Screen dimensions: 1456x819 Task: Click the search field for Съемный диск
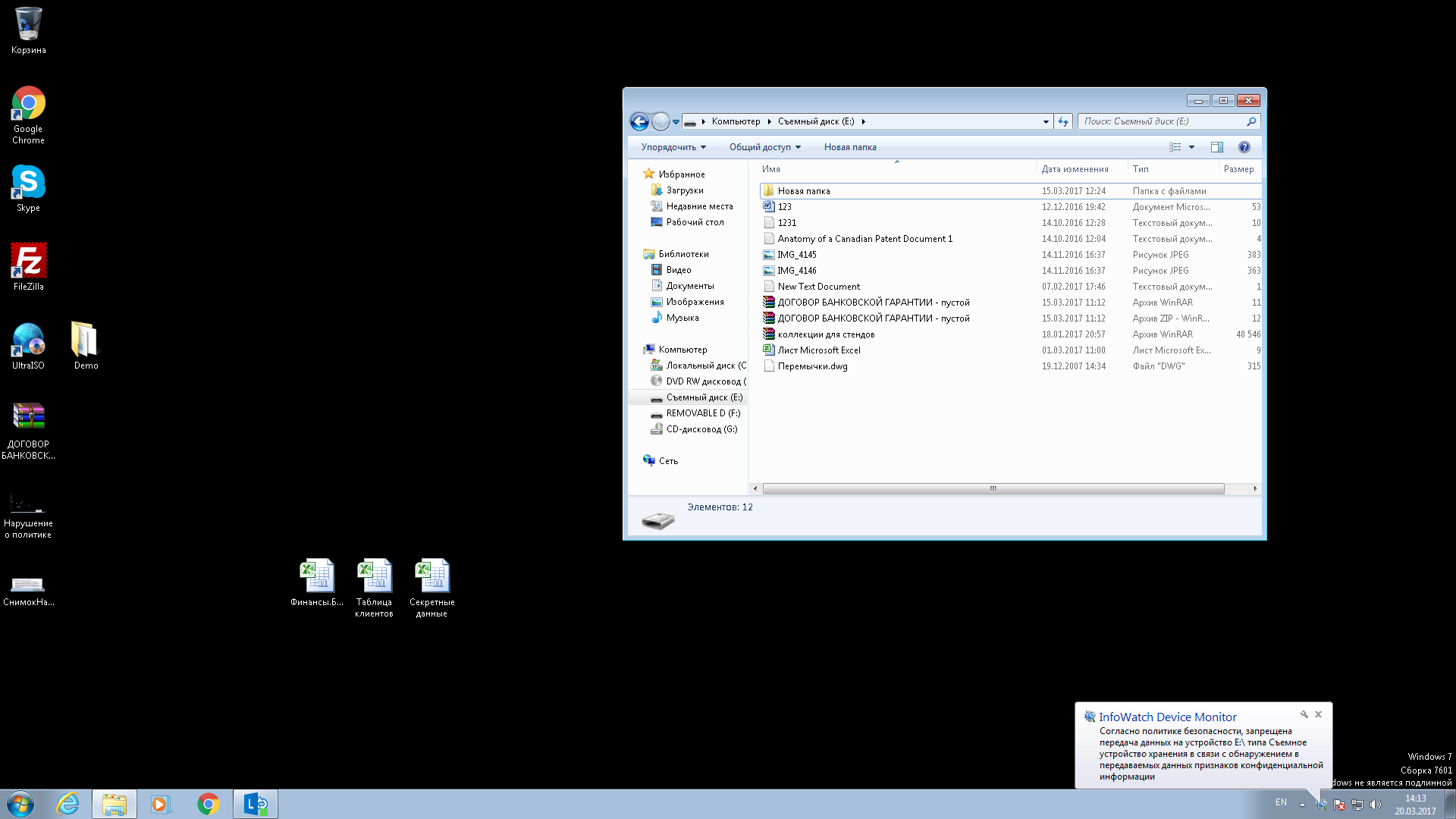pos(1160,121)
